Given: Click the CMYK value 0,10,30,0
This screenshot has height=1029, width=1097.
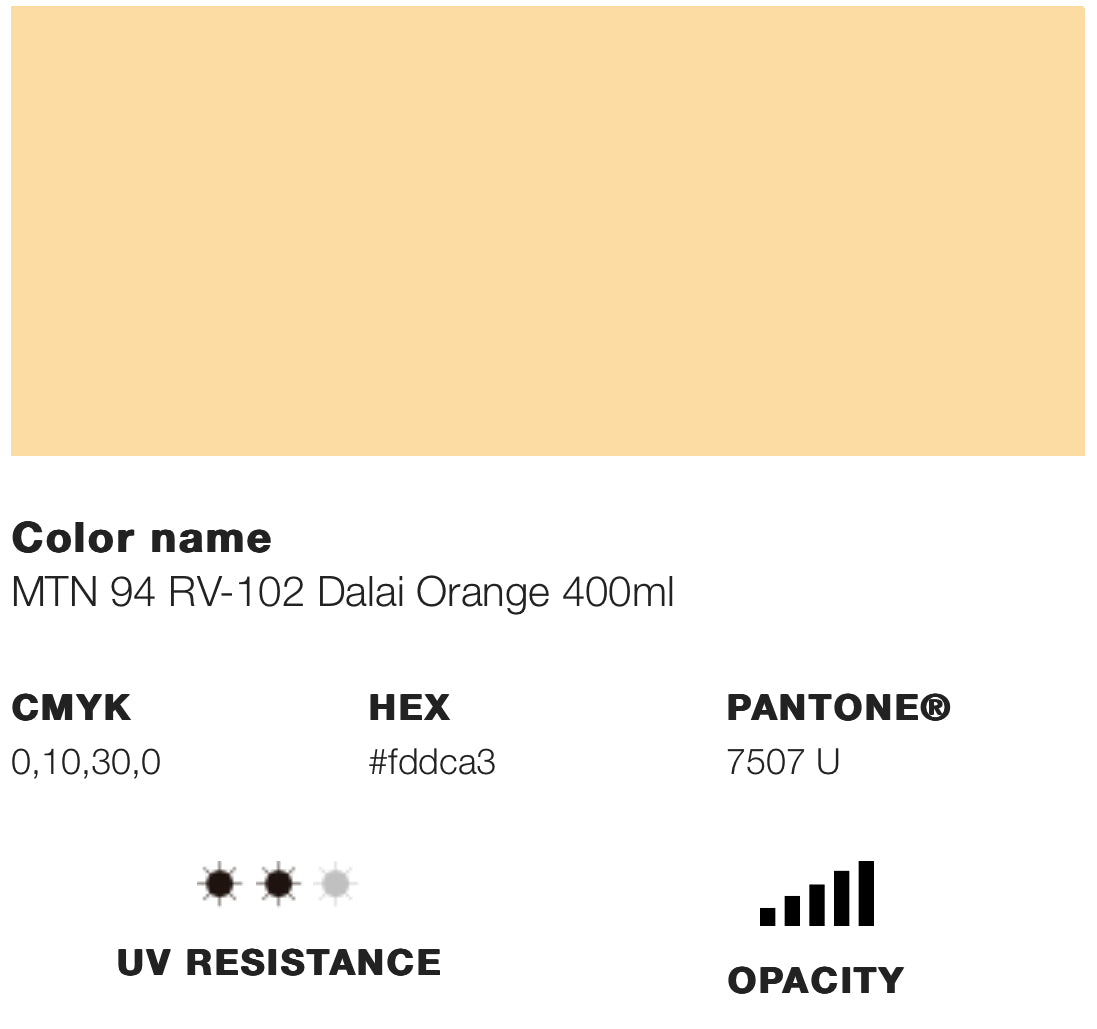Looking at the screenshot, I should tap(86, 763).
